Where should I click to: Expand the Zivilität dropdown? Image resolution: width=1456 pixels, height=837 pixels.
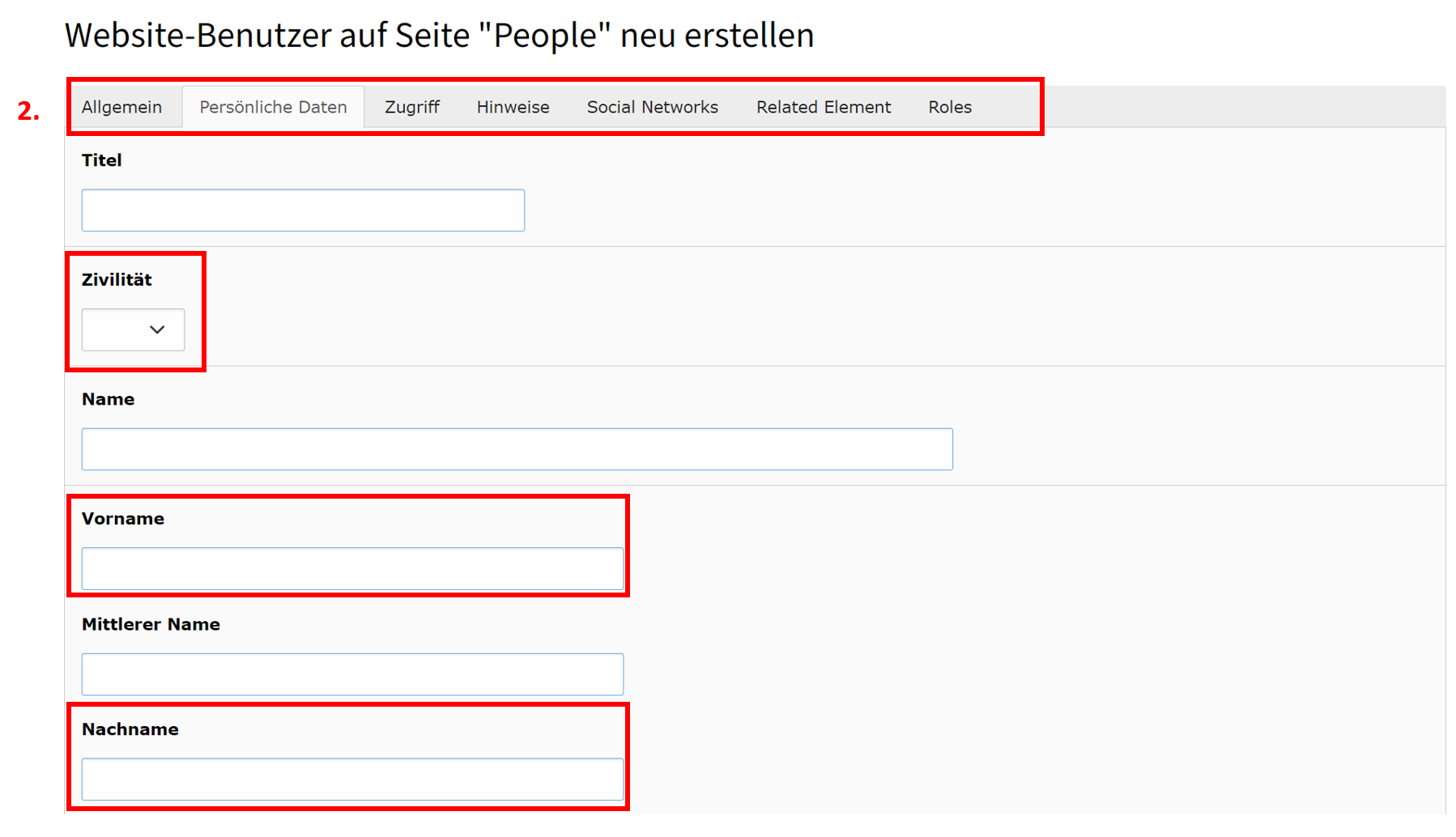133,329
